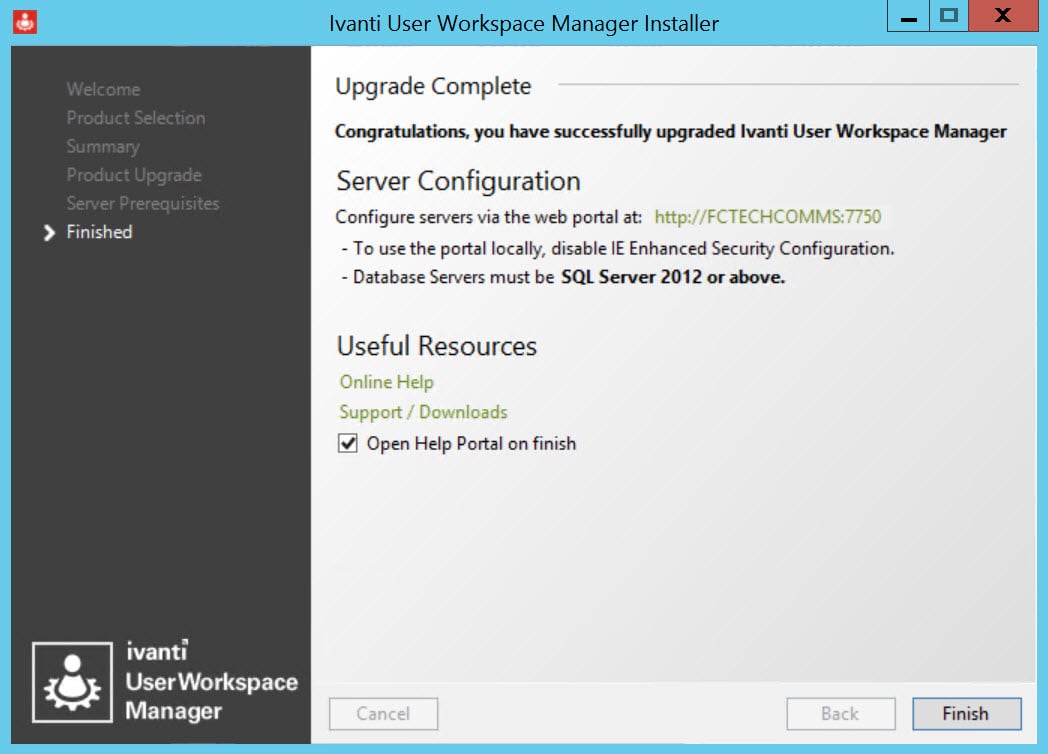Go to the Product Selection step

(135, 118)
